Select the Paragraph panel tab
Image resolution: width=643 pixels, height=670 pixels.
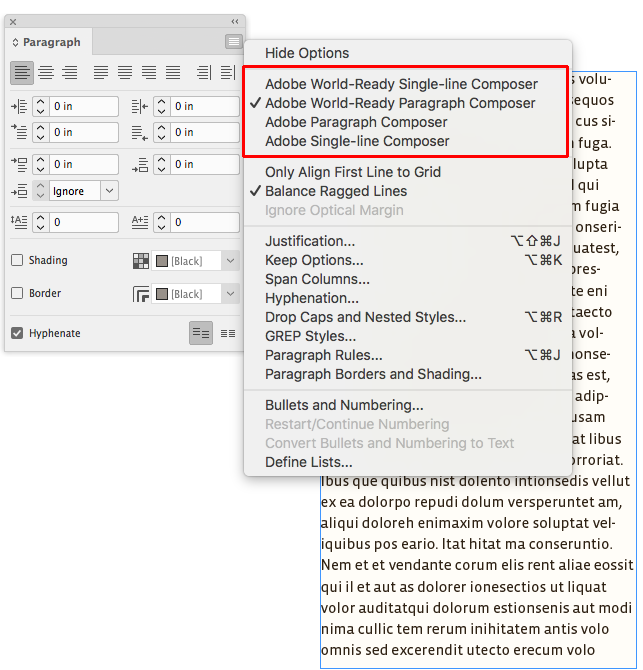click(x=49, y=42)
